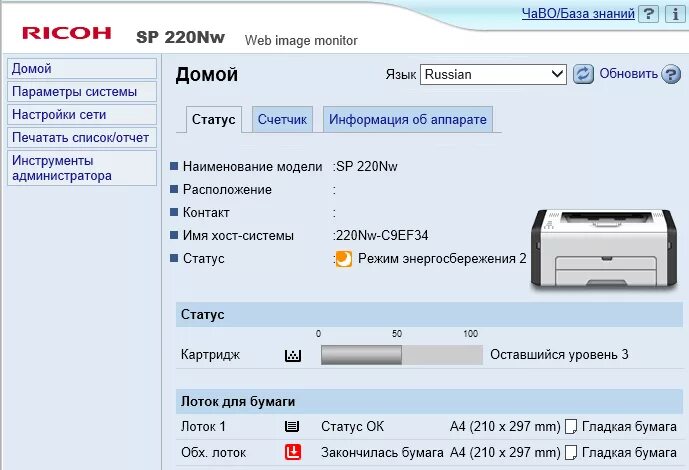This screenshot has height=470, width=689.
Task: Click the Обновить refresh link
Action: 628,73
